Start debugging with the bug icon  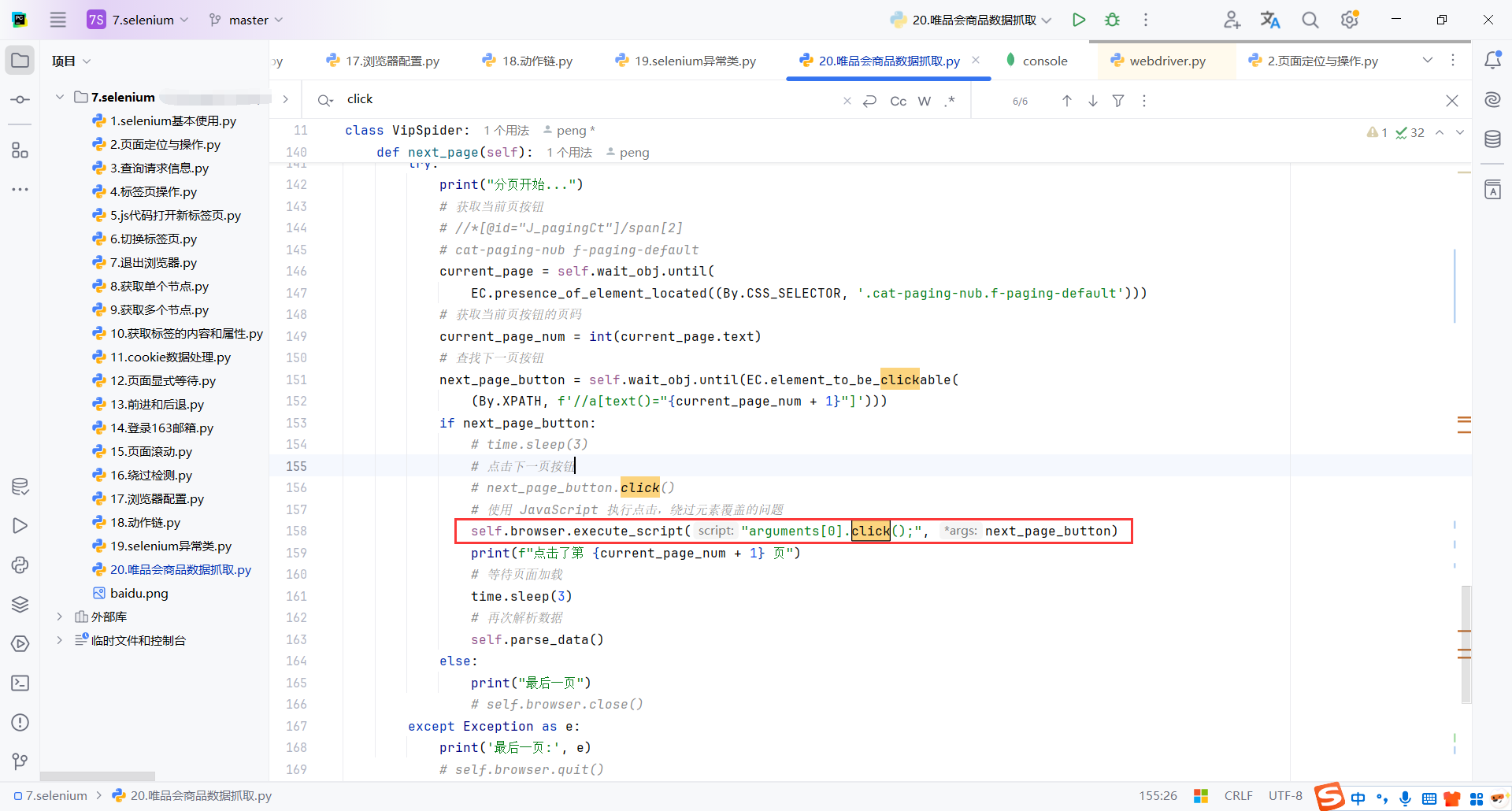coord(1112,20)
